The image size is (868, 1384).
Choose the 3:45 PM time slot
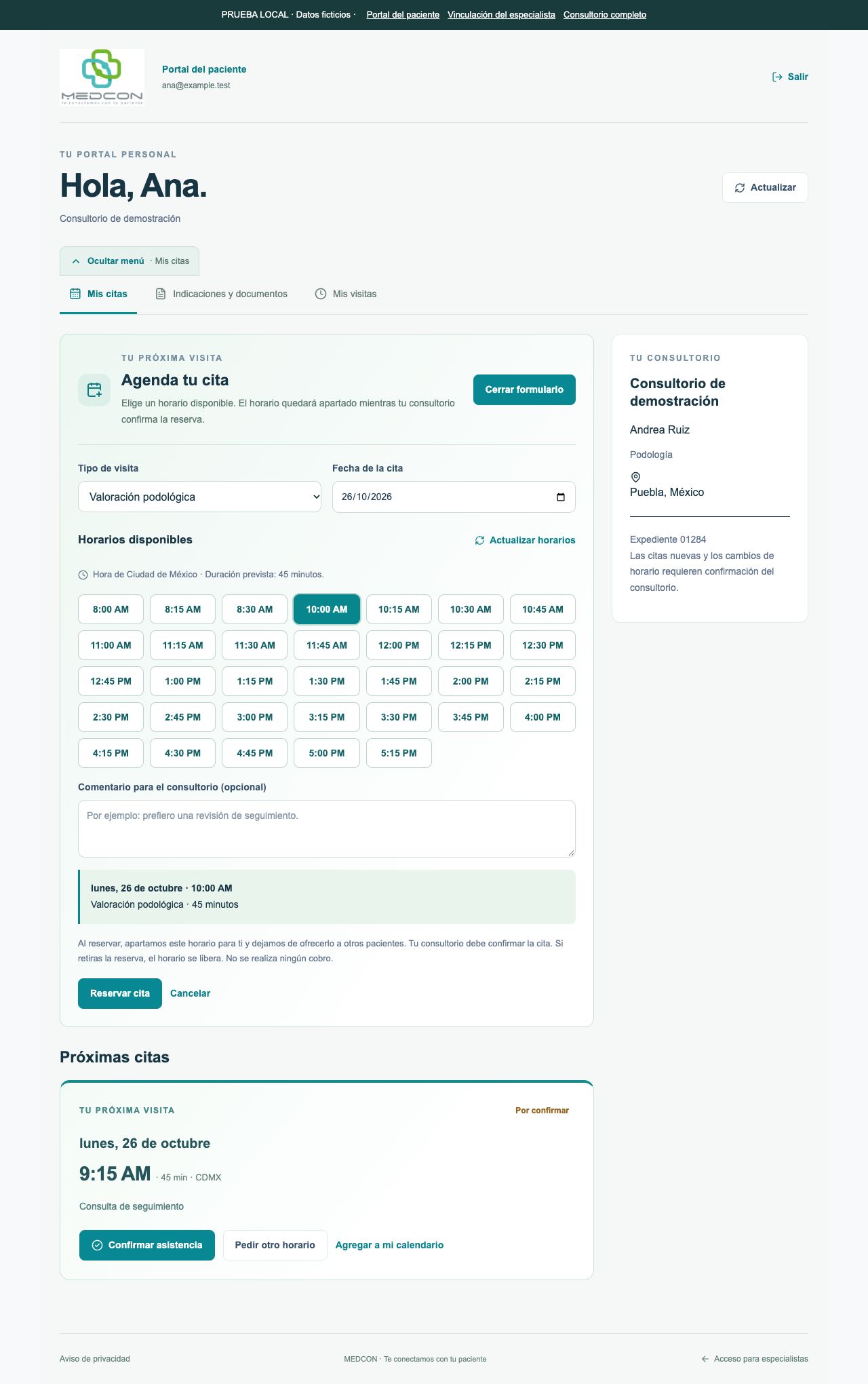point(471,717)
